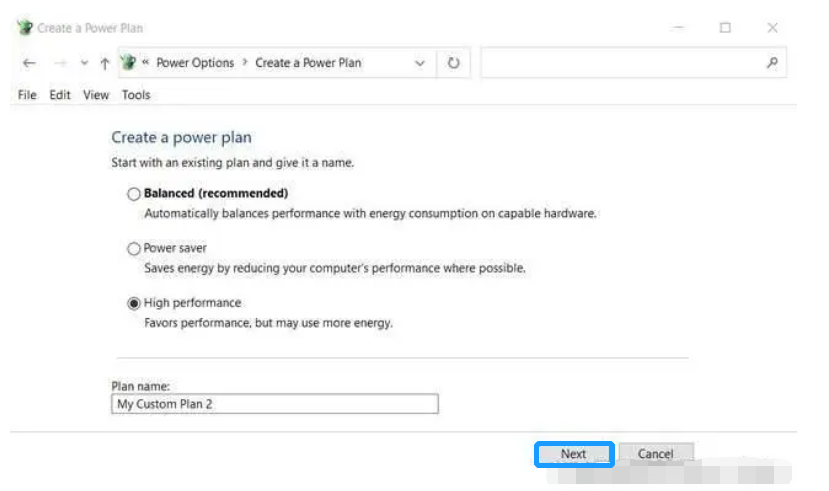Image resolution: width=829 pixels, height=491 pixels.
Task: Open the File menu
Action: click(27, 95)
